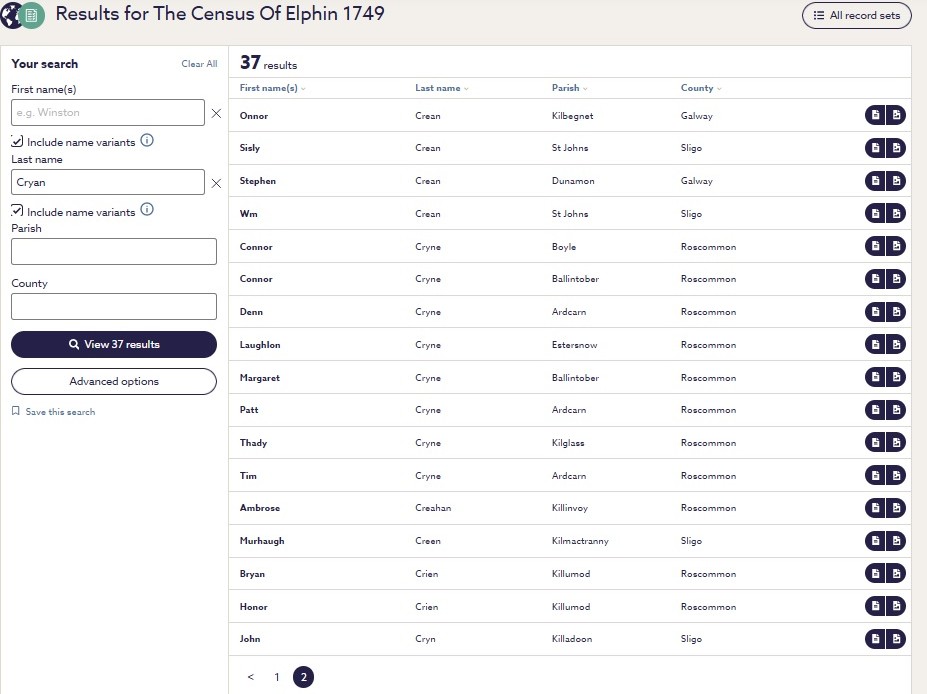Open transcript icon for John Cryn

coord(875,638)
